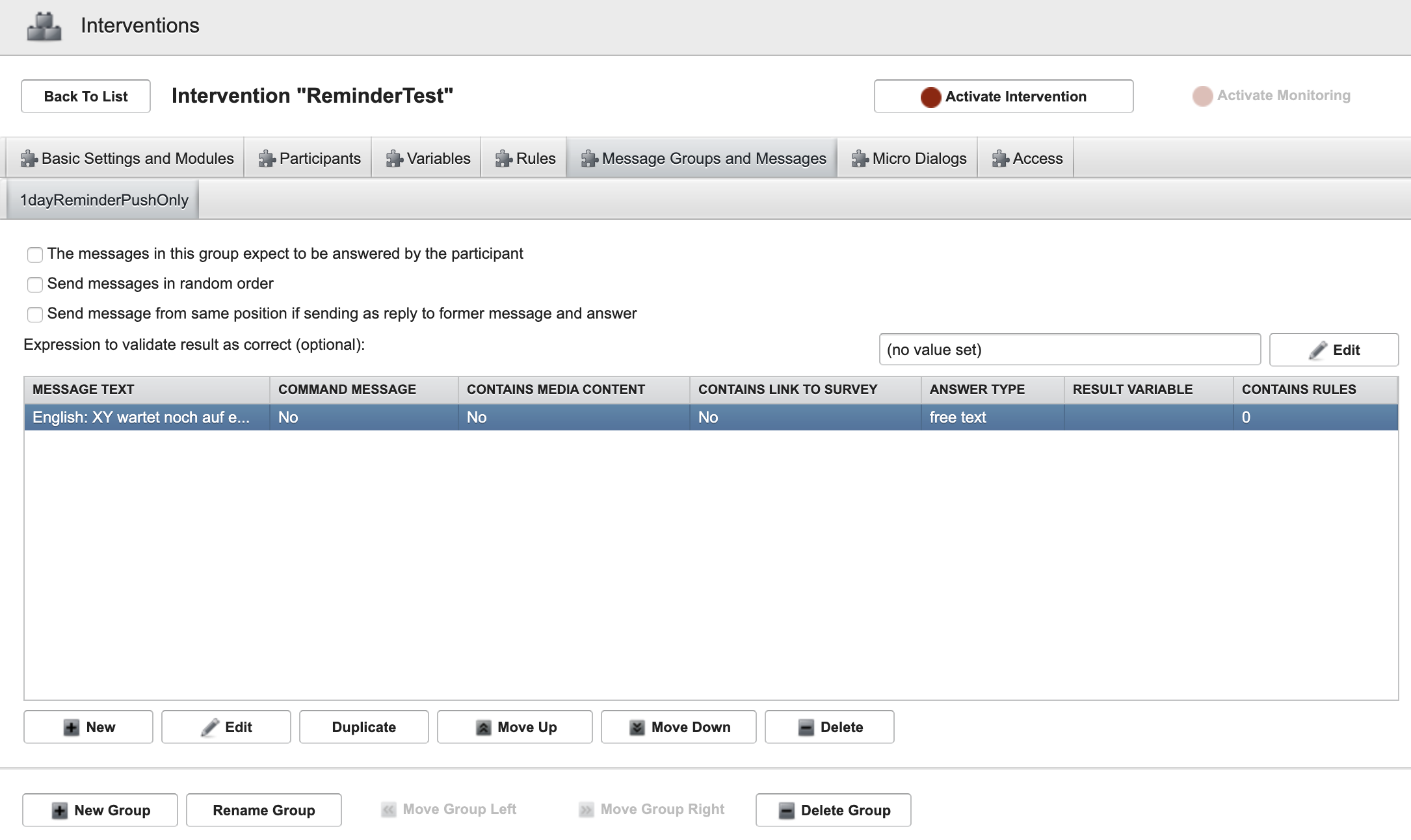Click the pencil icon on message Edit button

tap(210, 728)
